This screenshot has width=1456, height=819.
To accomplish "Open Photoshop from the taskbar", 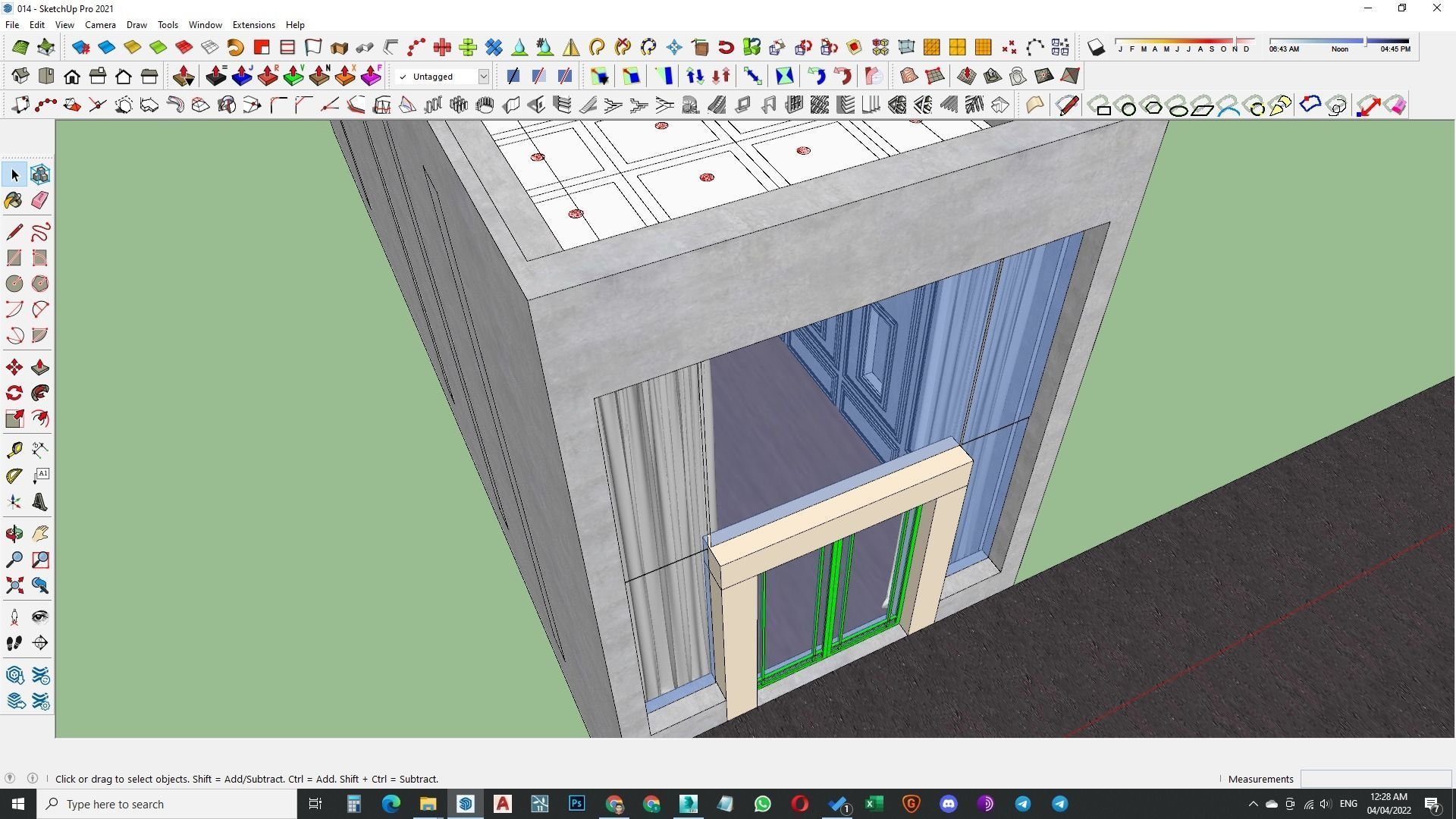I will coord(577,804).
